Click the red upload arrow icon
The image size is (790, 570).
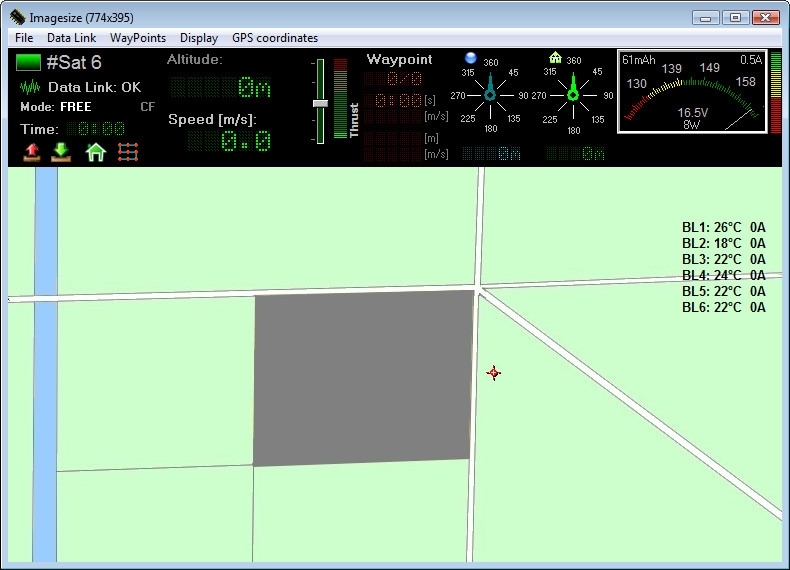(x=32, y=152)
